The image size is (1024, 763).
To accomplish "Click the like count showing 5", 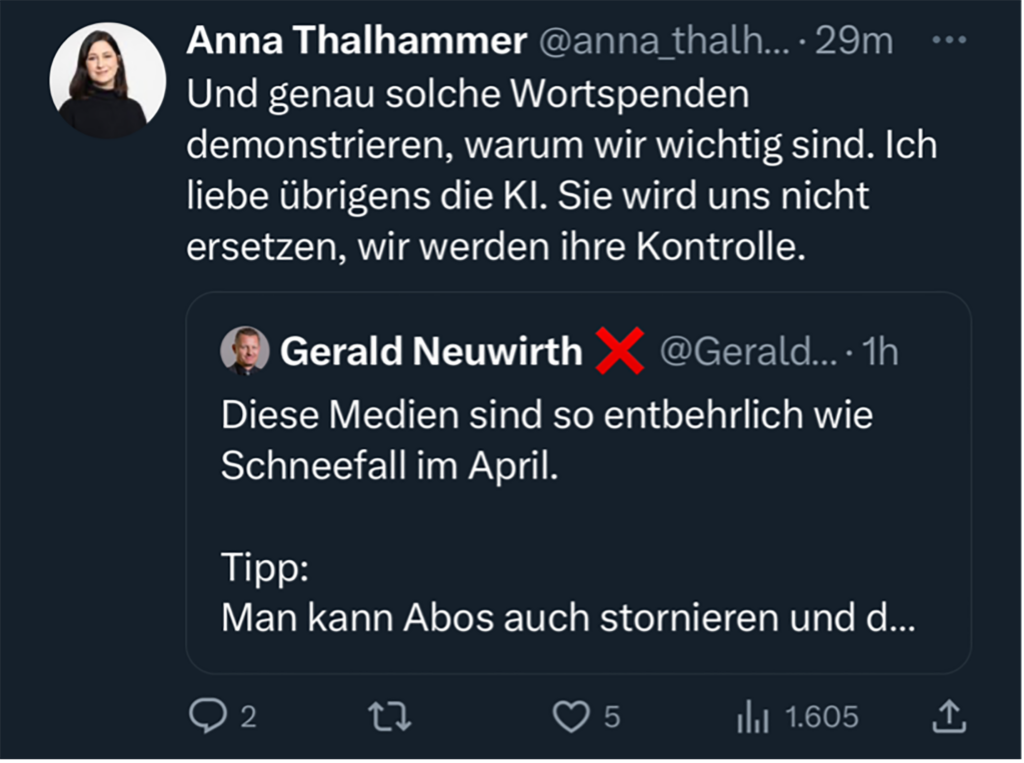I will pos(612,717).
